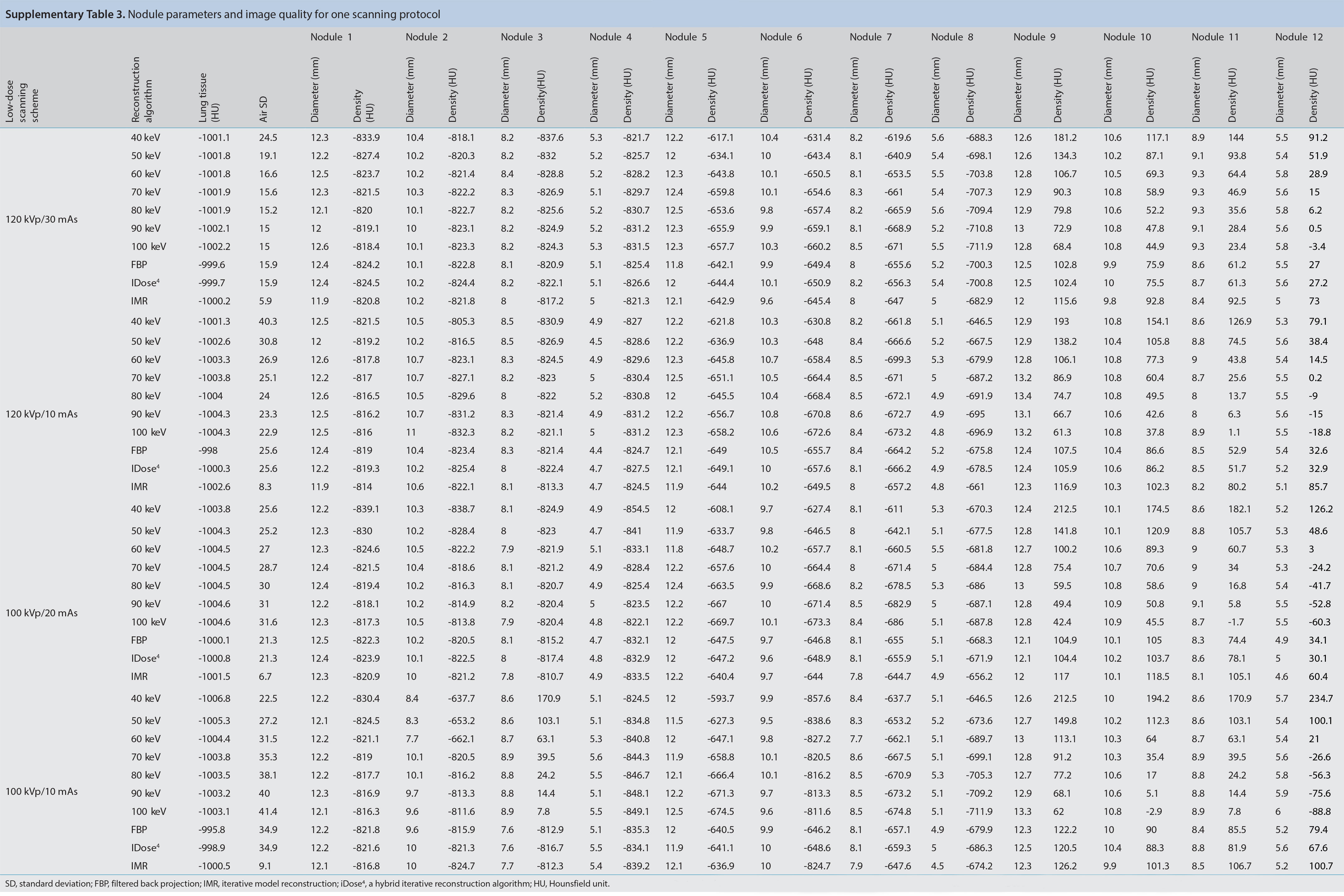Viewport: 1344px width, 896px height.
Task: Select lung tissue value "-1001.1"
Action: [x=214, y=138]
